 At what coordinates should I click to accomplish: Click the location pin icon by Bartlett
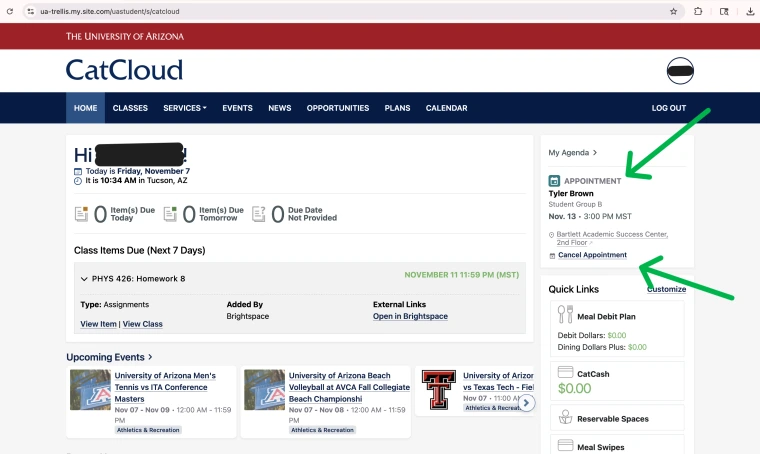(x=551, y=235)
